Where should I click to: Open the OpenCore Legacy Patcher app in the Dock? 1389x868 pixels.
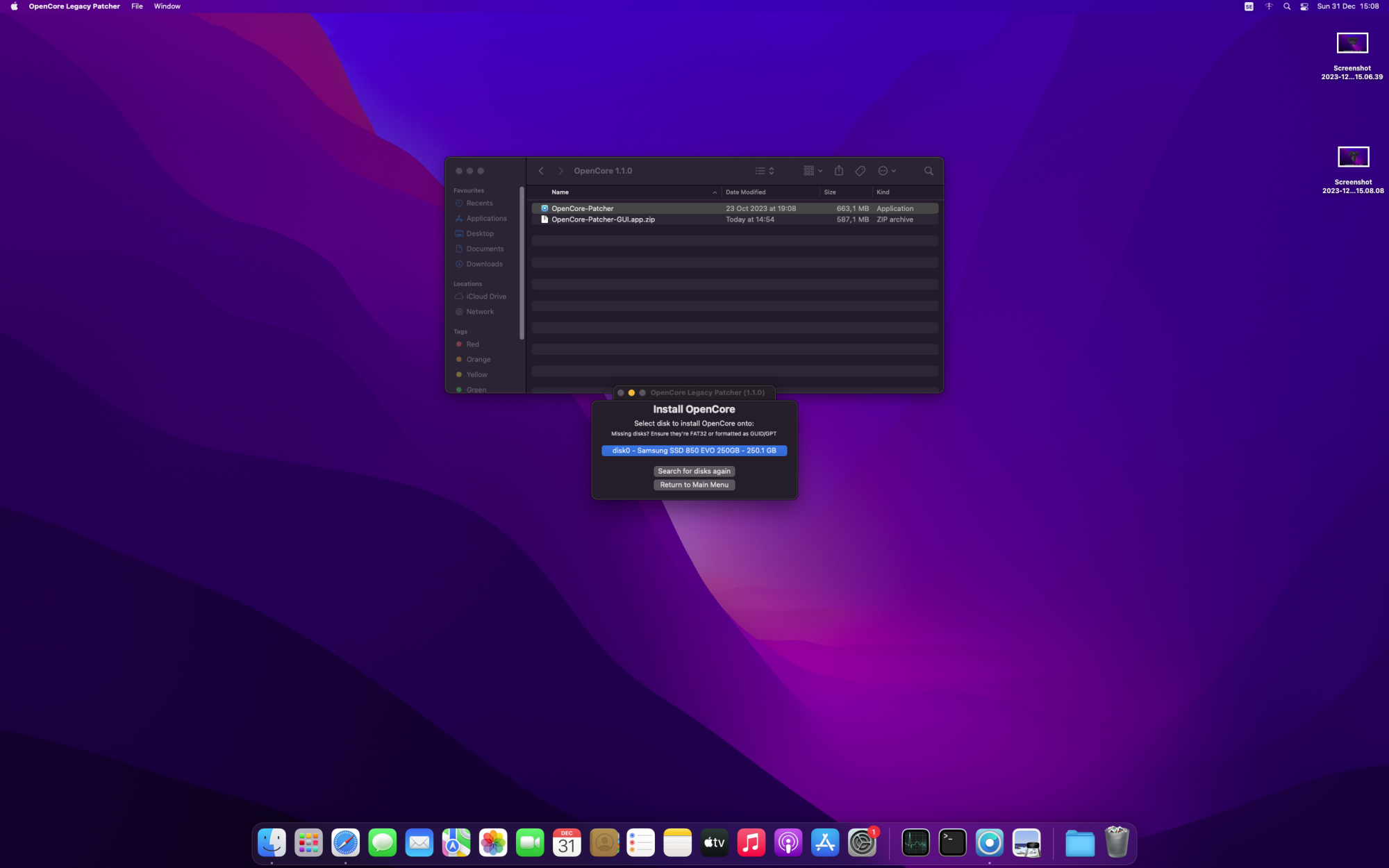pos(990,842)
